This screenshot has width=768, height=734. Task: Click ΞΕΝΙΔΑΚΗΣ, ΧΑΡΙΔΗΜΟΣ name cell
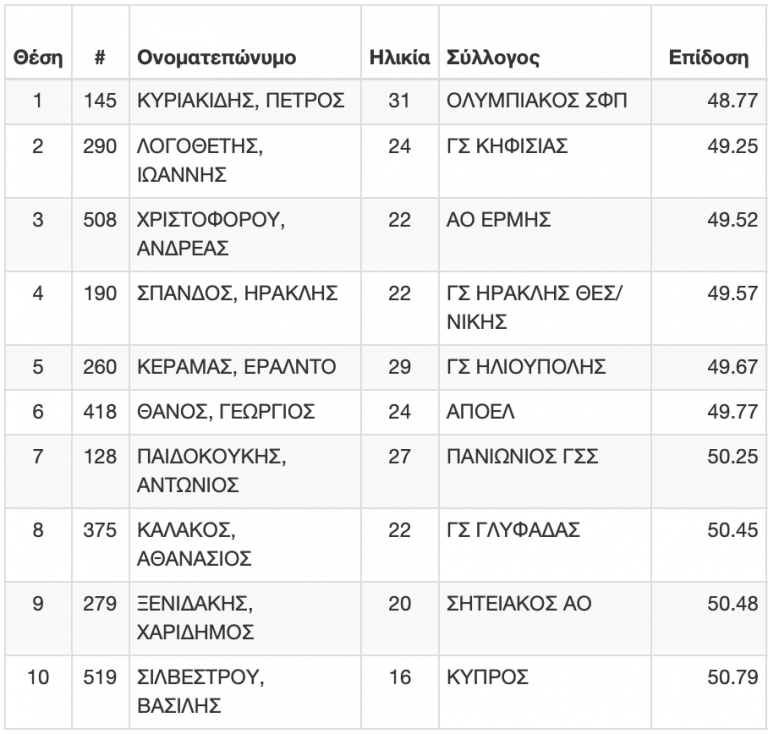[x=195, y=618]
